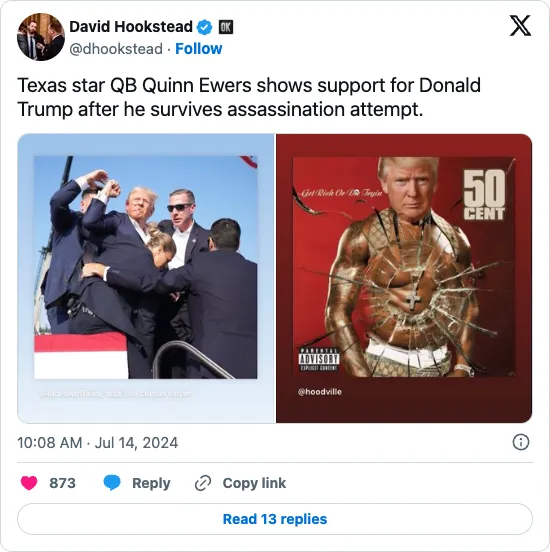Viewport: 550px width, 552px height.
Task: Click the tweet text about Quinn Ewers
Action: coord(249,97)
